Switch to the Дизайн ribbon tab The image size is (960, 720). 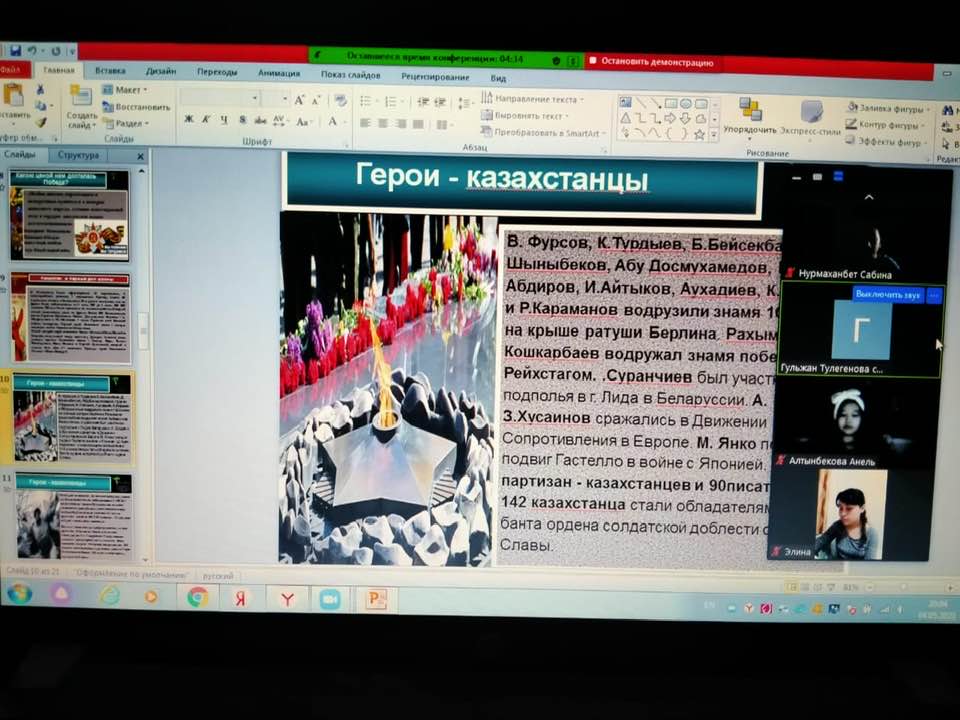coord(161,71)
